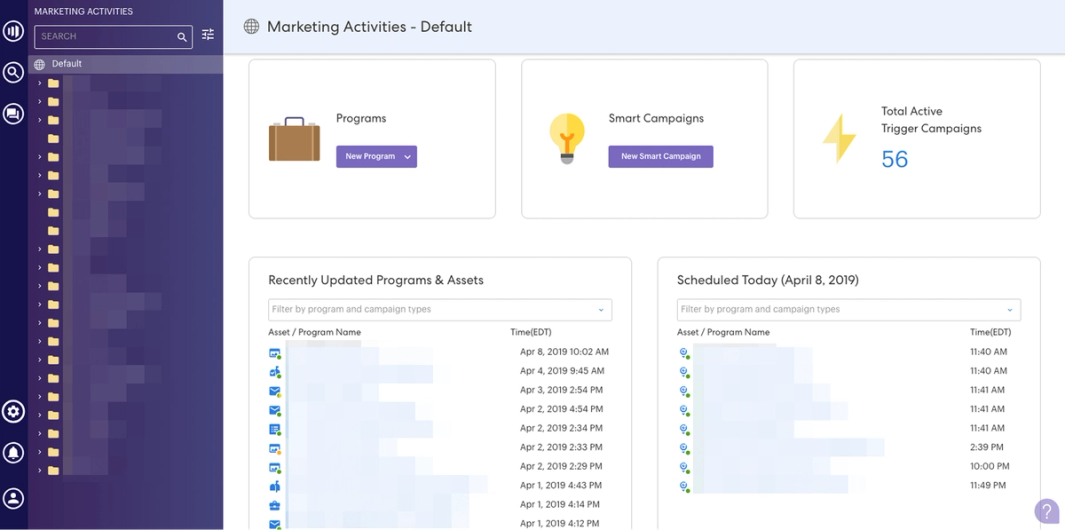Click Time(EDT) header in Scheduled Today panel
This screenshot has height=530, width=1065.
pyautogui.click(x=991, y=332)
